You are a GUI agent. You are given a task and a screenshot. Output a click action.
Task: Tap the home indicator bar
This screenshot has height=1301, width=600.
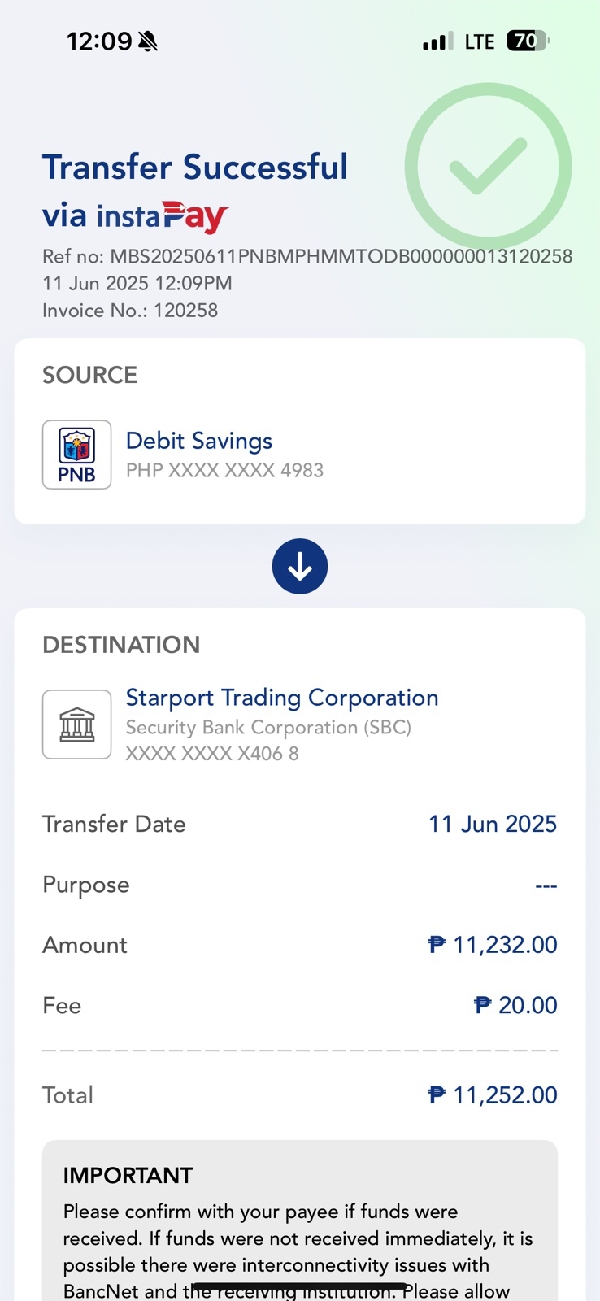(x=300, y=1287)
